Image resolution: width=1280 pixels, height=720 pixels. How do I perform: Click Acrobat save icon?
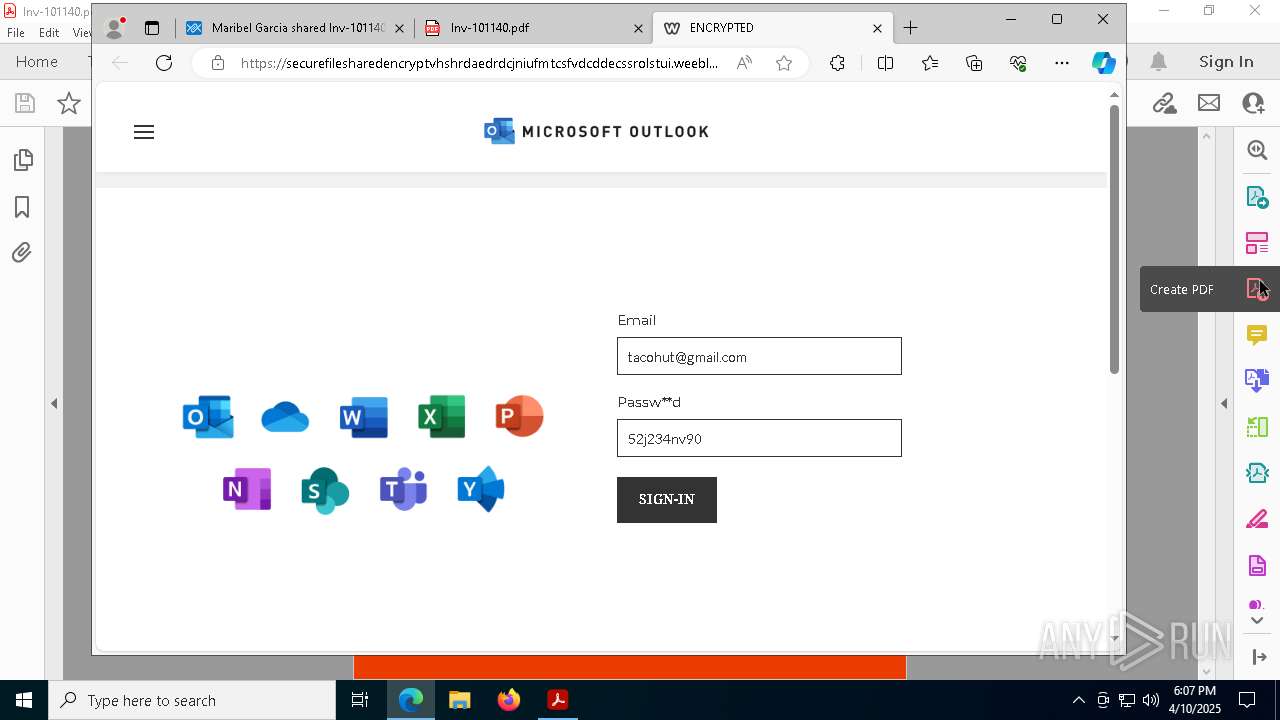tap(25, 103)
